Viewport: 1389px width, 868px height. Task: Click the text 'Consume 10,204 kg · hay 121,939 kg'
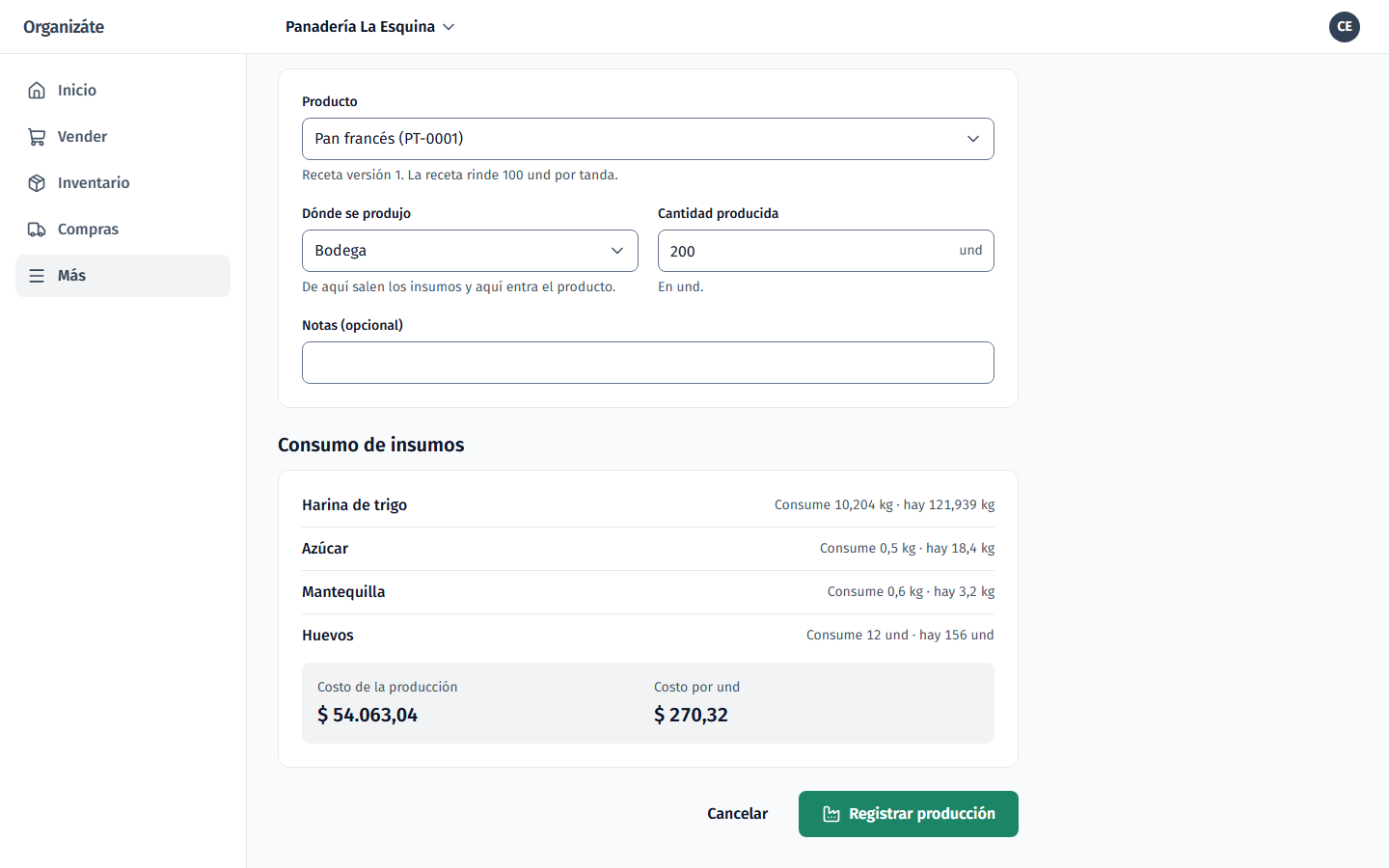coord(885,505)
